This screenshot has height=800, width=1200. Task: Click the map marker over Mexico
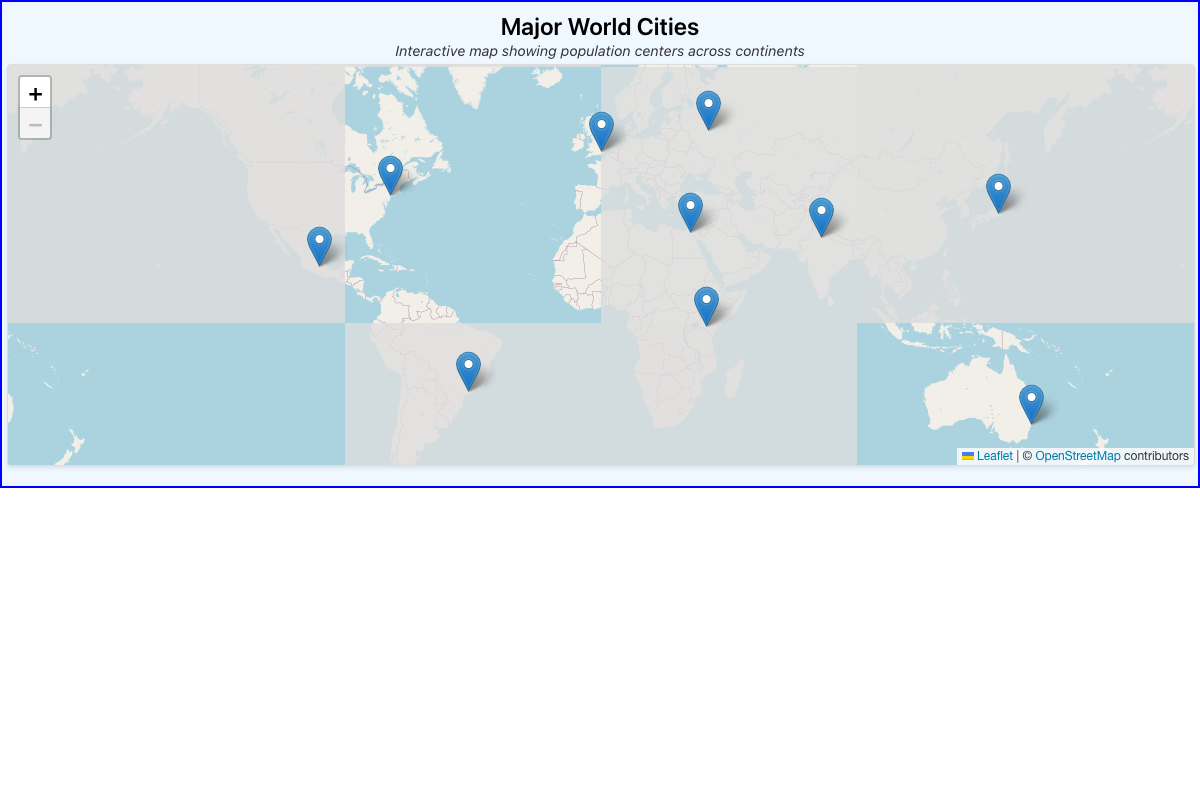pyautogui.click(x=319, y=245)
